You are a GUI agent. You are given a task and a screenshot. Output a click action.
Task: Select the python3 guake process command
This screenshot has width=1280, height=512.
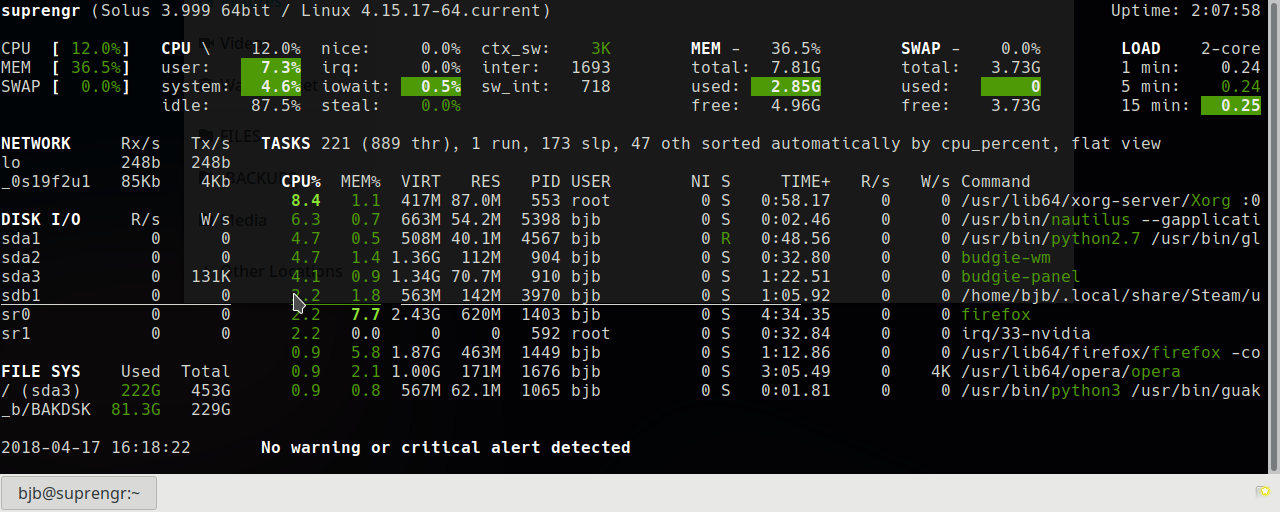(x=1111, y=390)
